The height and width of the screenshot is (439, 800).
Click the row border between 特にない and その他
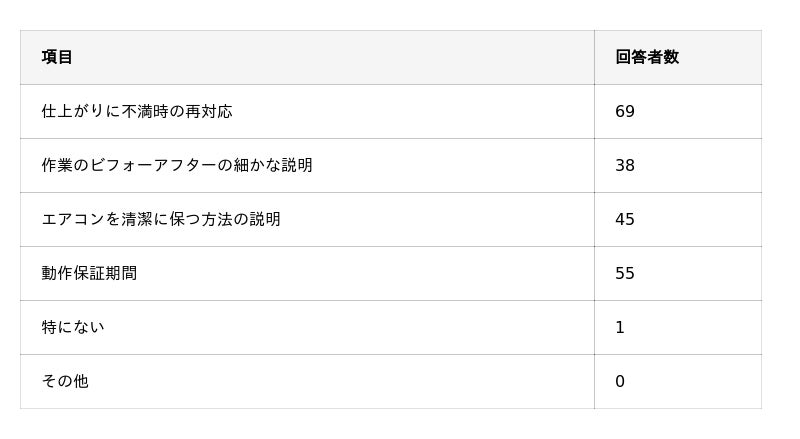300,354
